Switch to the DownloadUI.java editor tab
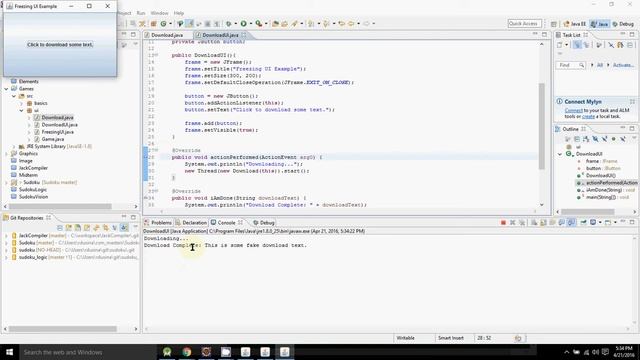640x360 pixels. pos(220,35)
